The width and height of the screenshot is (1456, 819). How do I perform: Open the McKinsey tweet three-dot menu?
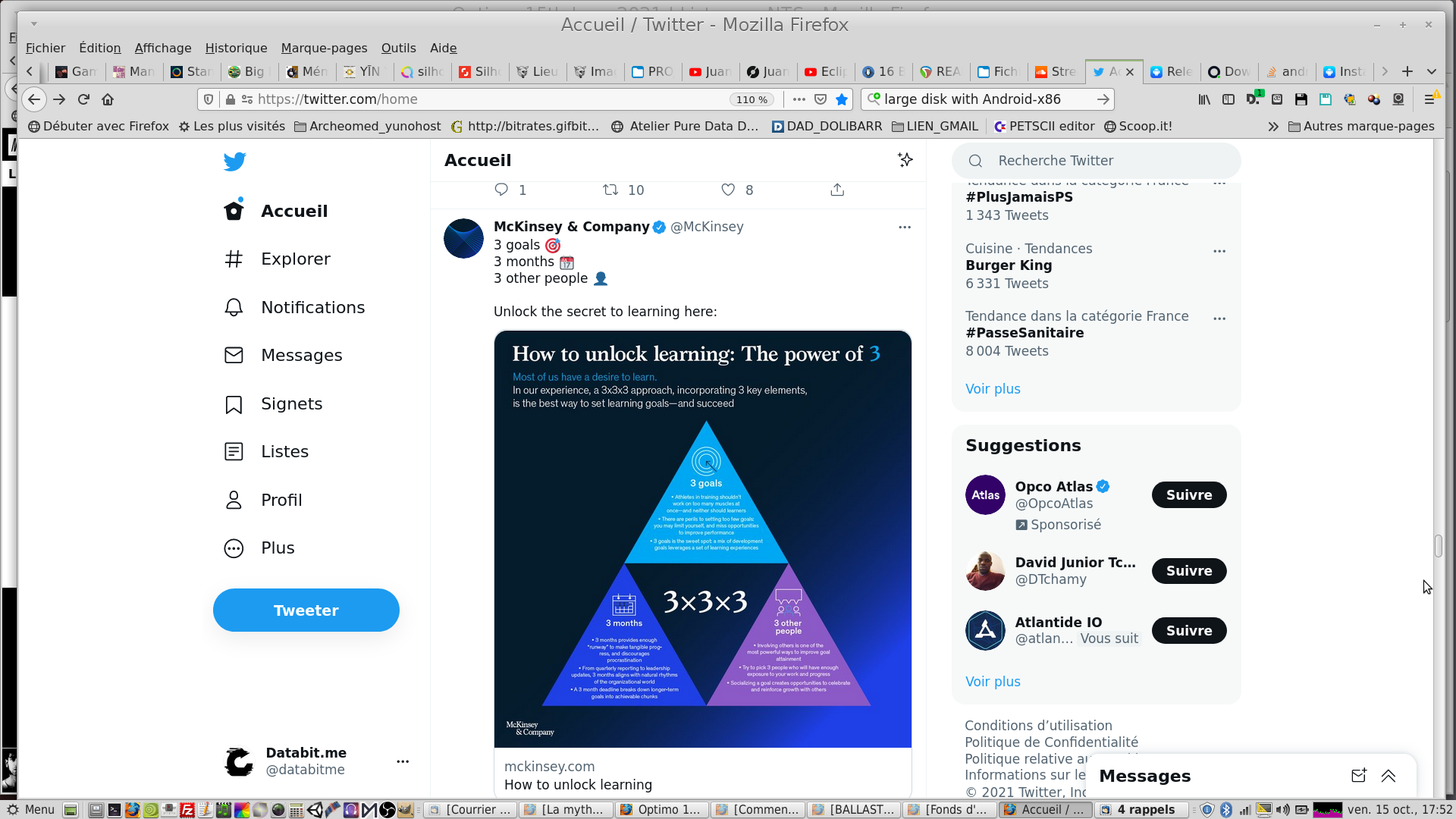pyautogui.click(x=904, y=227)
